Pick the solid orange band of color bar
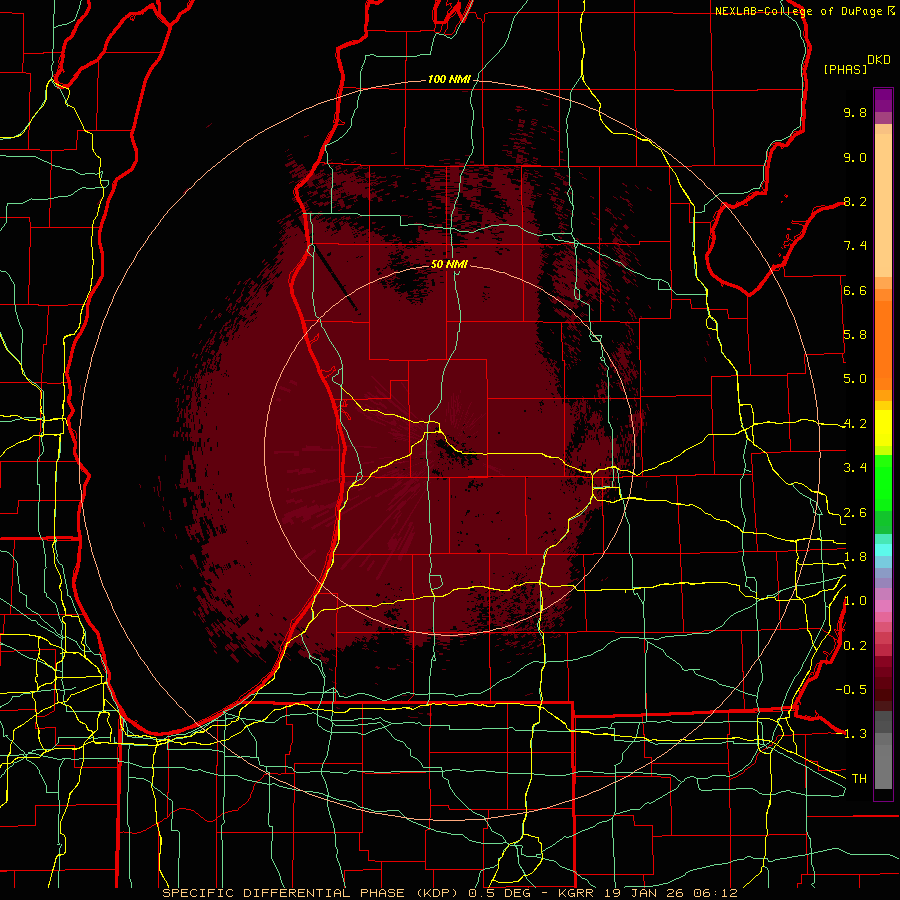This screenshot has height=900, width=900. pos(883,345)
